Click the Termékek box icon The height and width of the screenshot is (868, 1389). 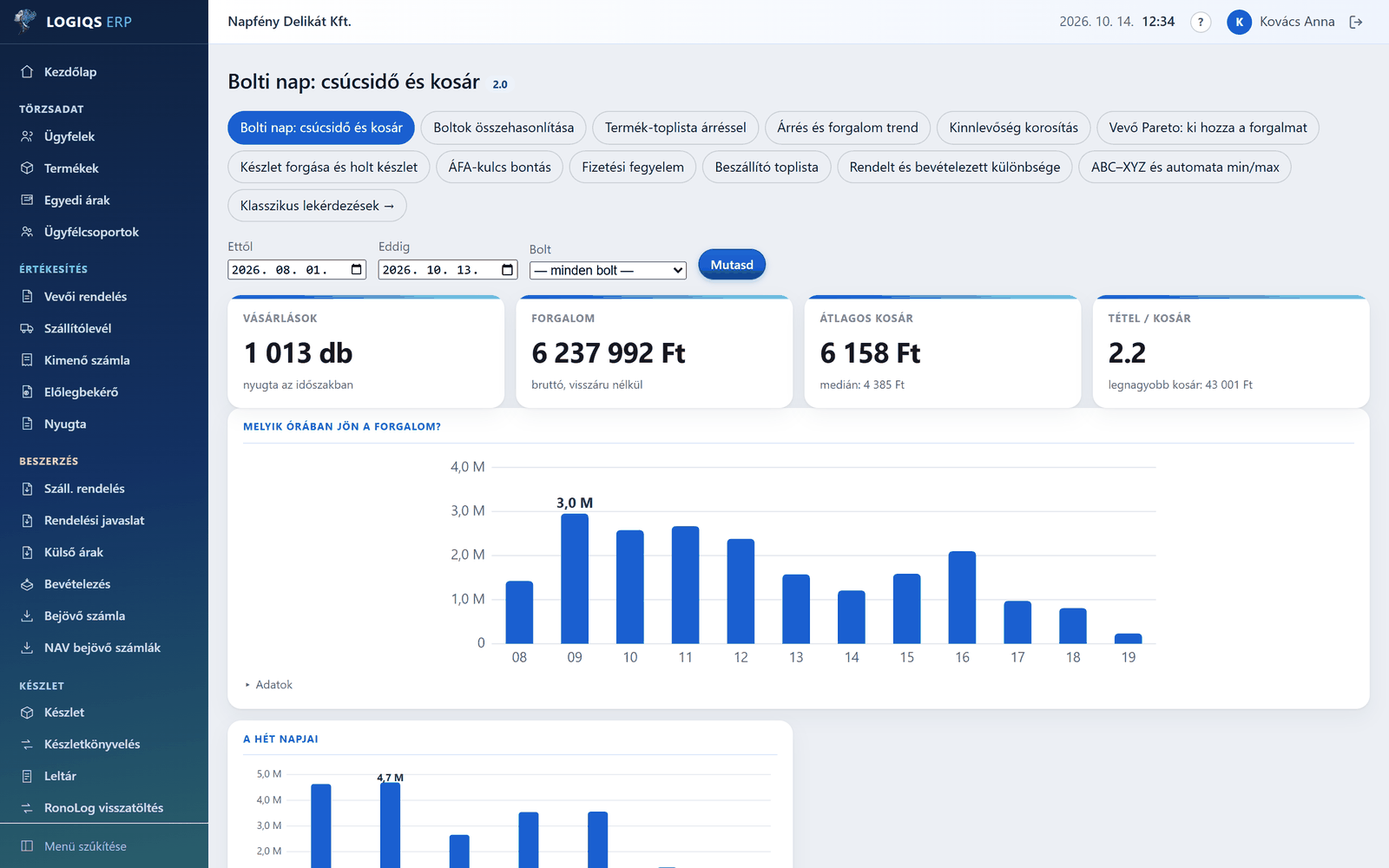coord(27,168)
